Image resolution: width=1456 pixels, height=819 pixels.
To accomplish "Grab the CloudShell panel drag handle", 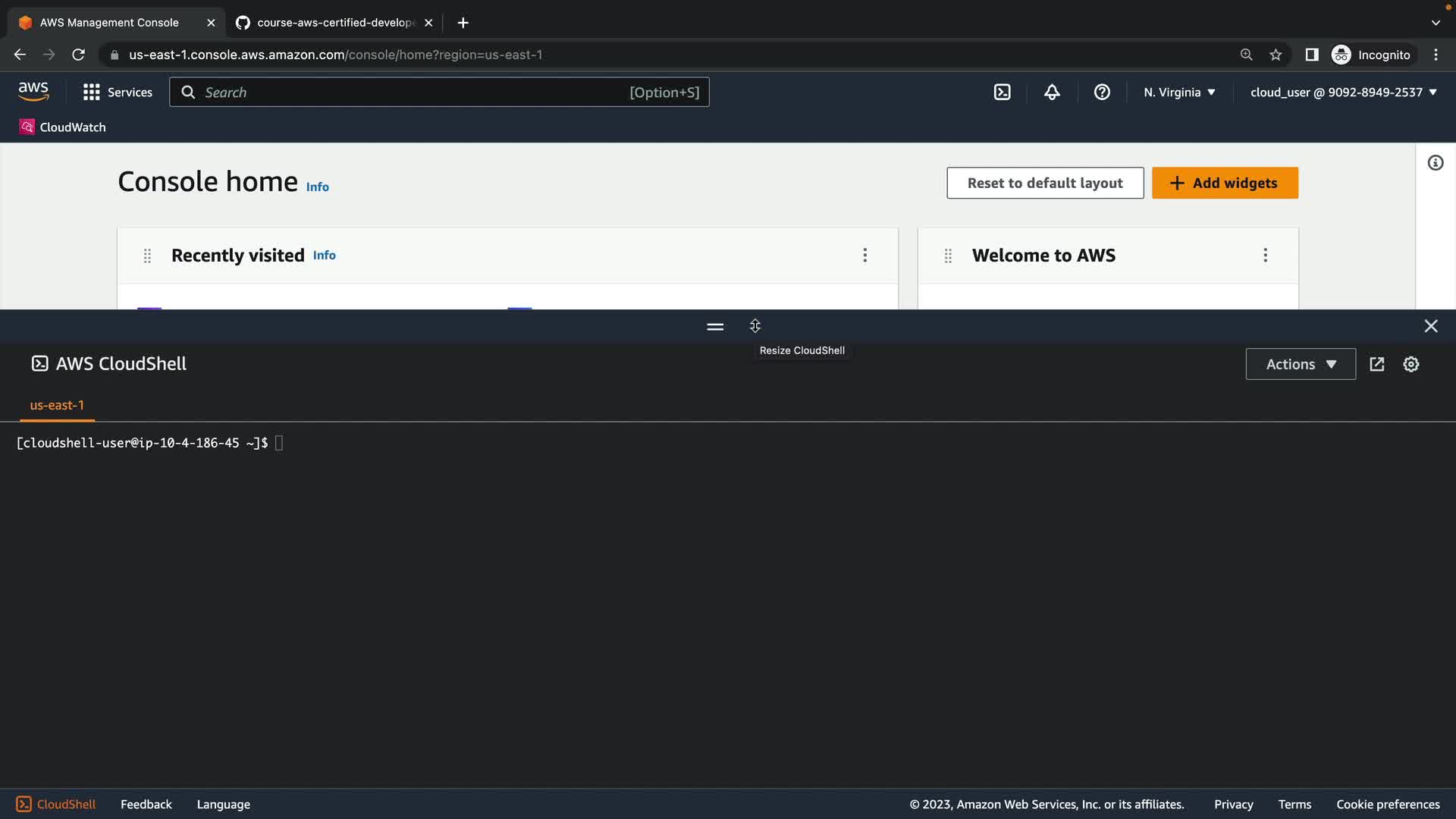I will click(715, 327).
